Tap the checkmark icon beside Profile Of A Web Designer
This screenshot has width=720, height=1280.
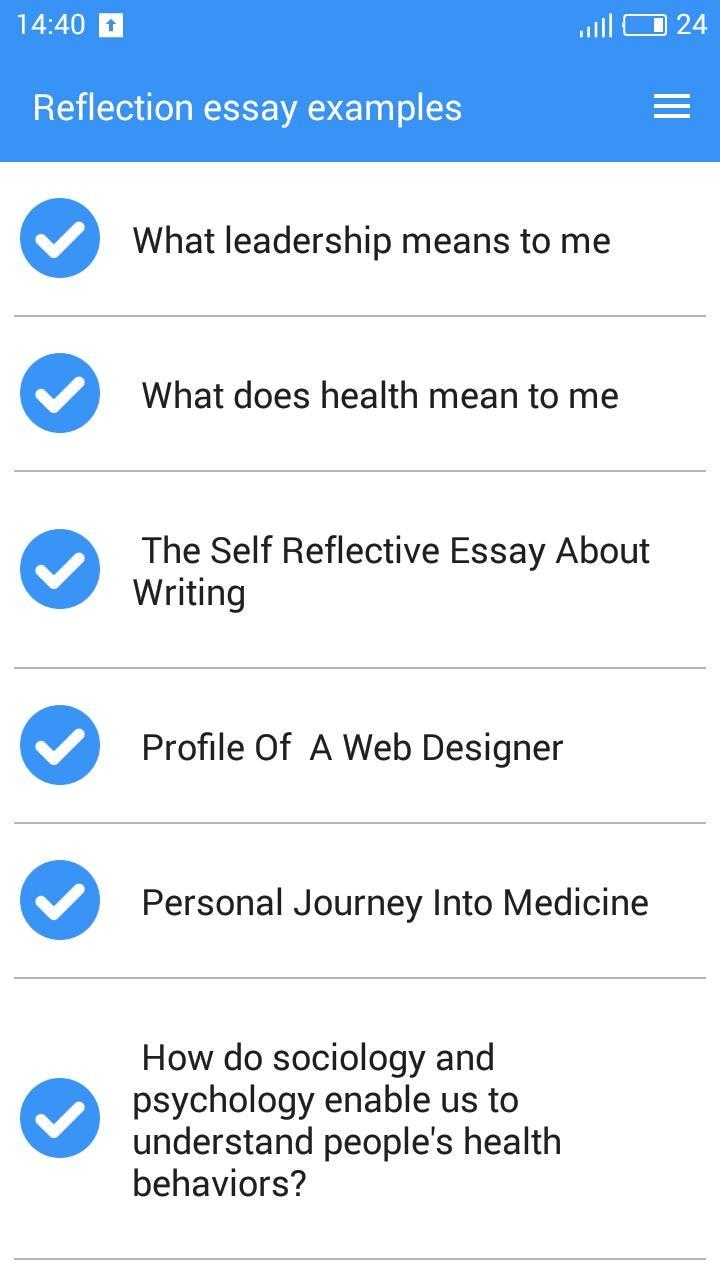60,745
